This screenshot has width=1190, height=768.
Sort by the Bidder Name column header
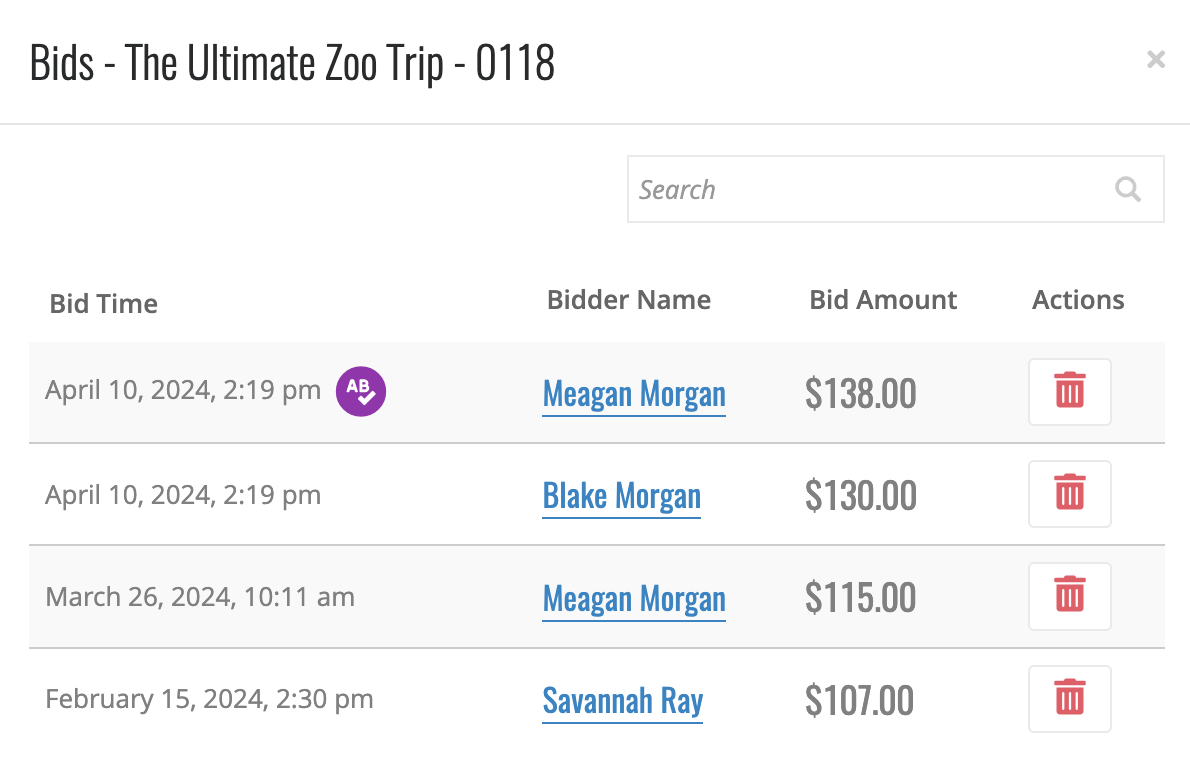click(629, 300)
